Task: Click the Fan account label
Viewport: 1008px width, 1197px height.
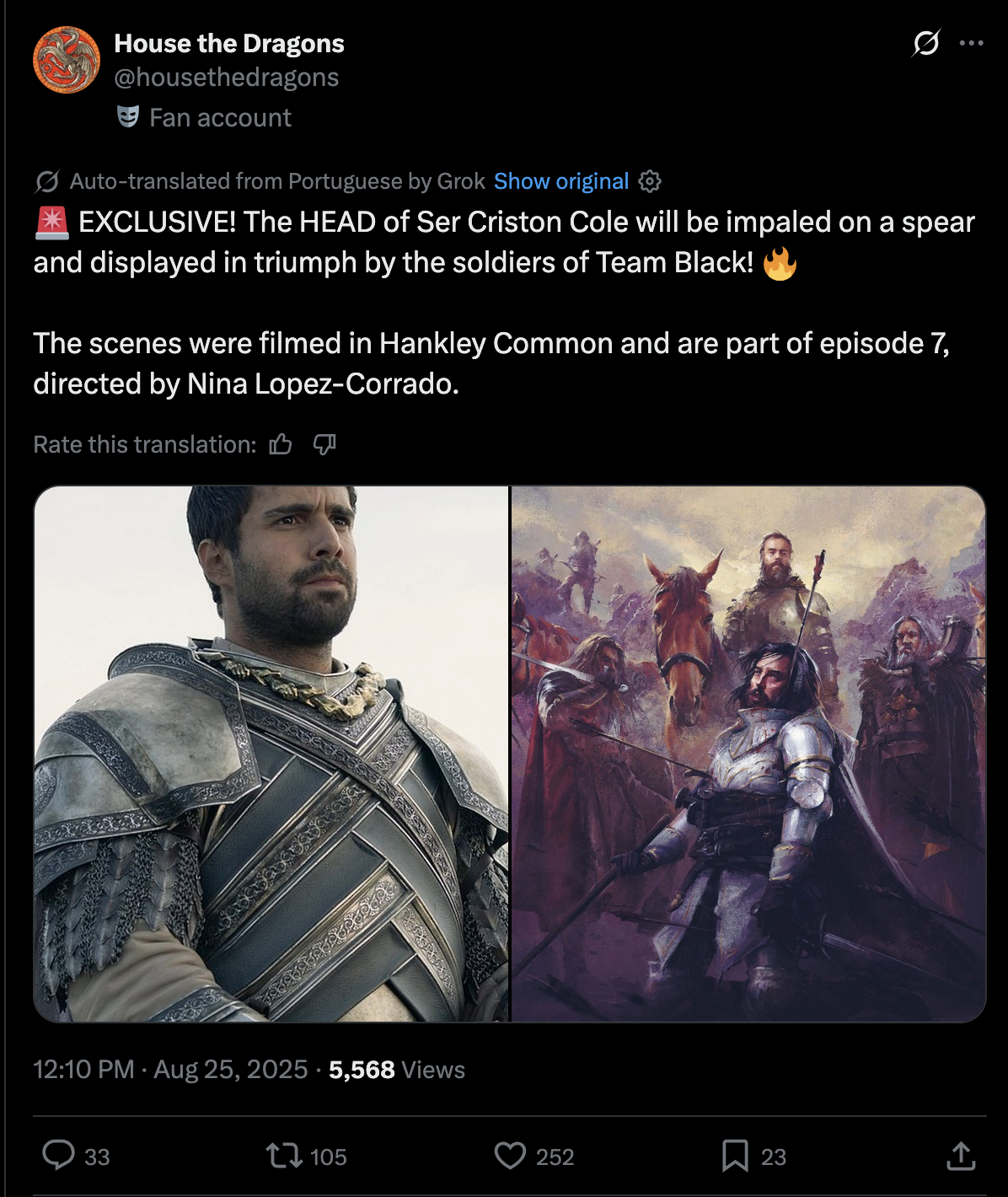Action: [x=220, y=118]
